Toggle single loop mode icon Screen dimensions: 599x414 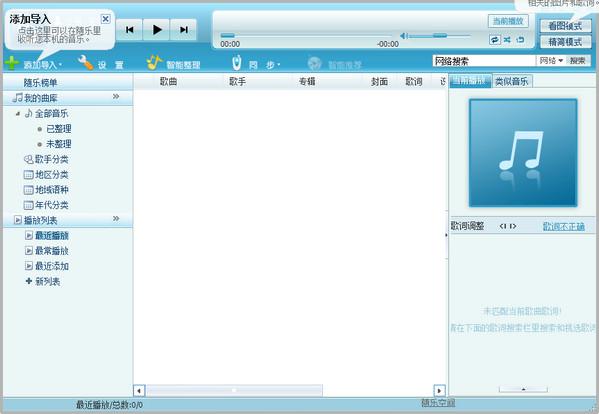pos(520,40)
